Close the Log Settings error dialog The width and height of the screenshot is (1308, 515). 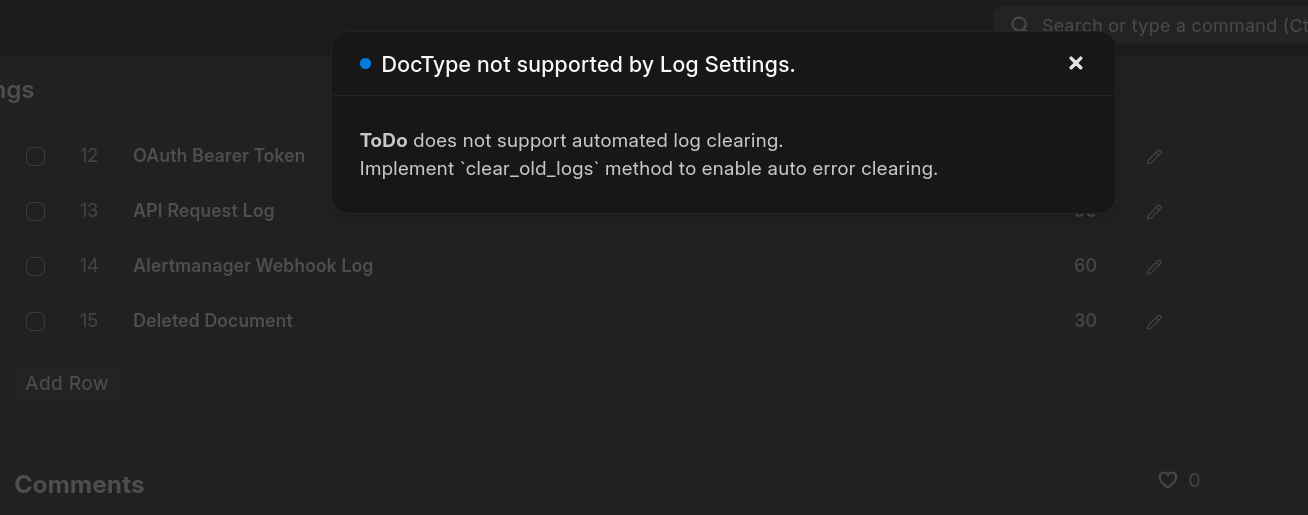pyautogui.click(x=1076, y=63)
